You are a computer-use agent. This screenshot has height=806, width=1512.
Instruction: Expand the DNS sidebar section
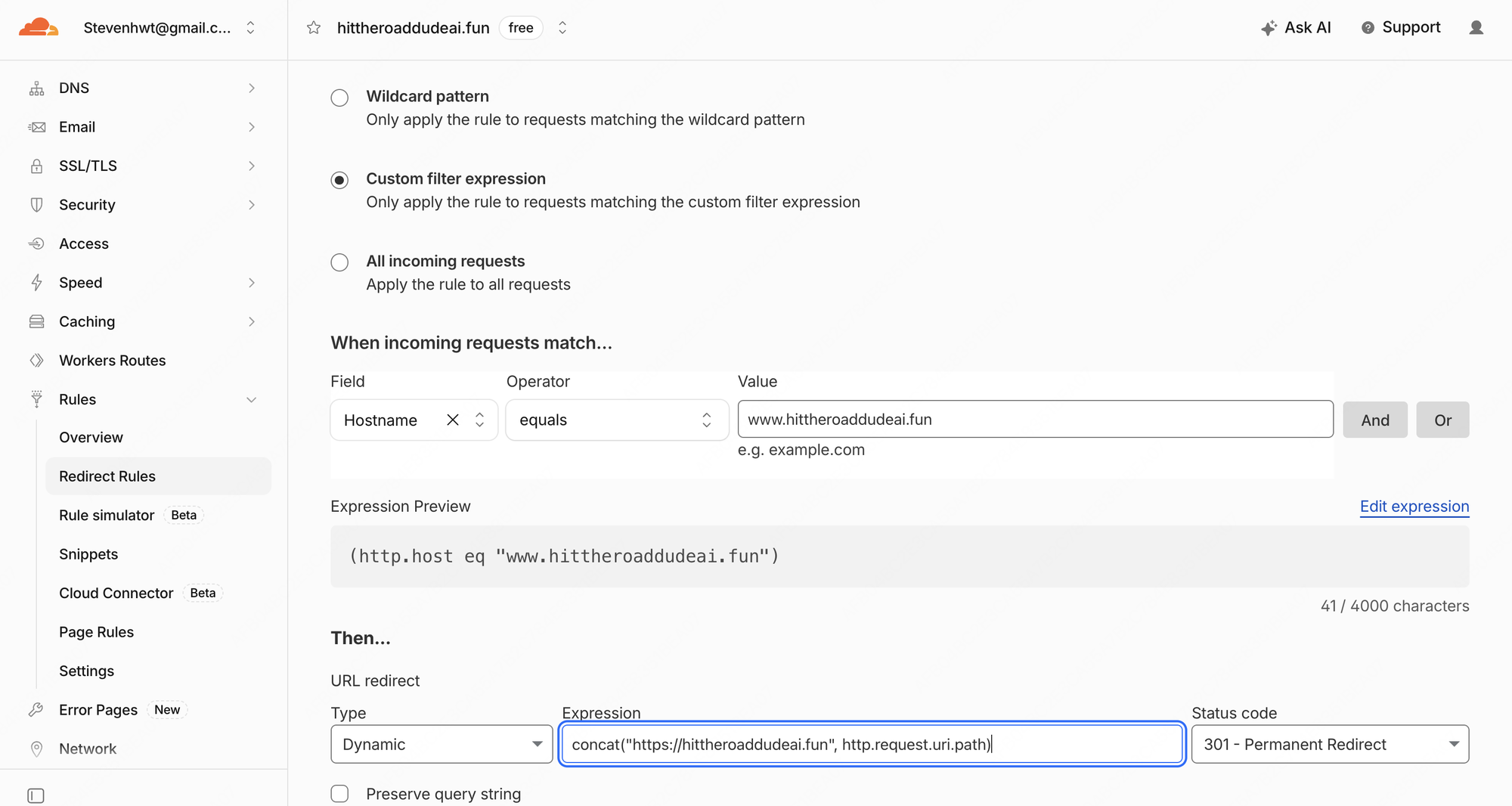[252, 88]
